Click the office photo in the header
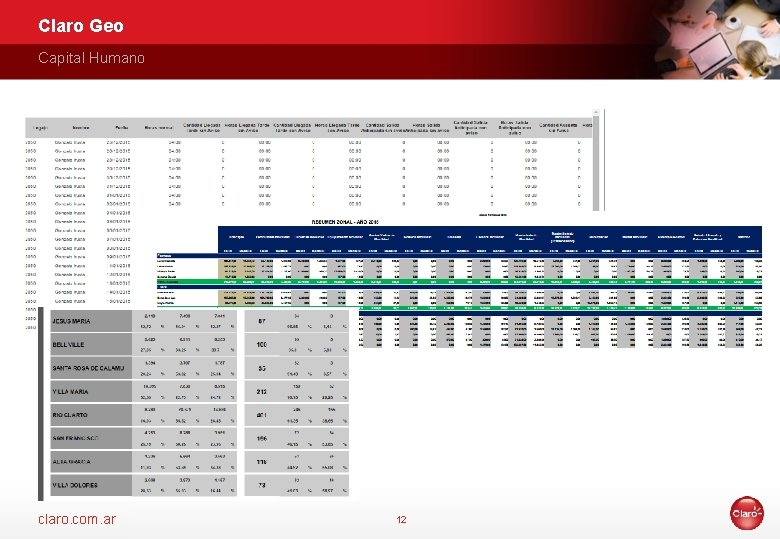Image resolution: width=780 pixels, height=539 pixels. click(717, 39)
